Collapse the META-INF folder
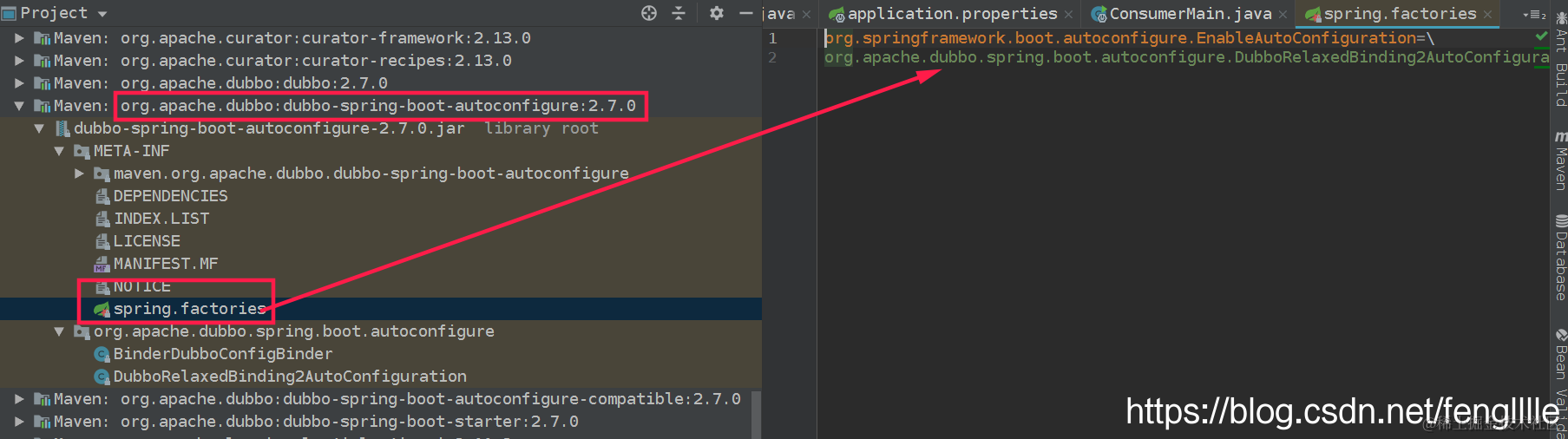 (59, 151)
